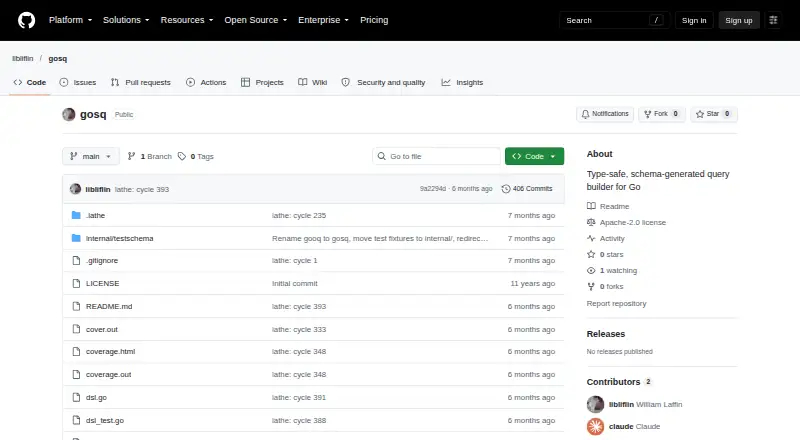View the 0 forks link in About
800x440 pixels.
[x=605, y=286]
